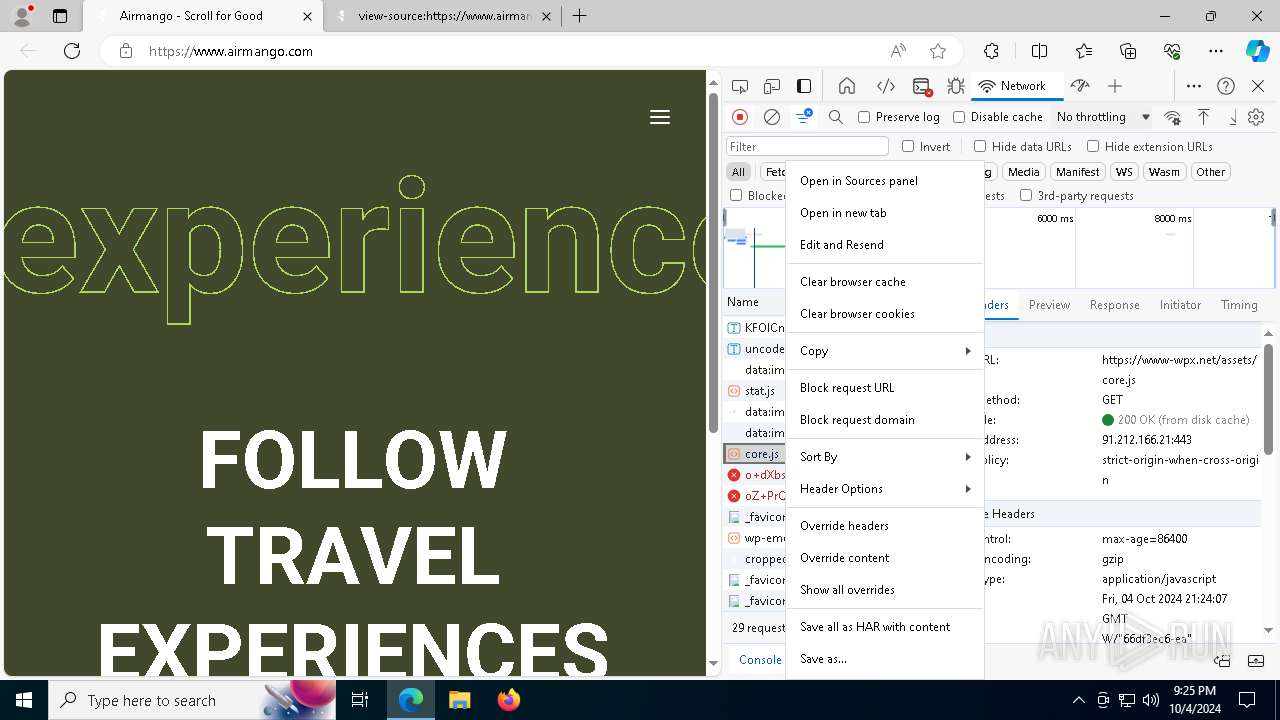Stop recording network log red button

click(740, 117)
